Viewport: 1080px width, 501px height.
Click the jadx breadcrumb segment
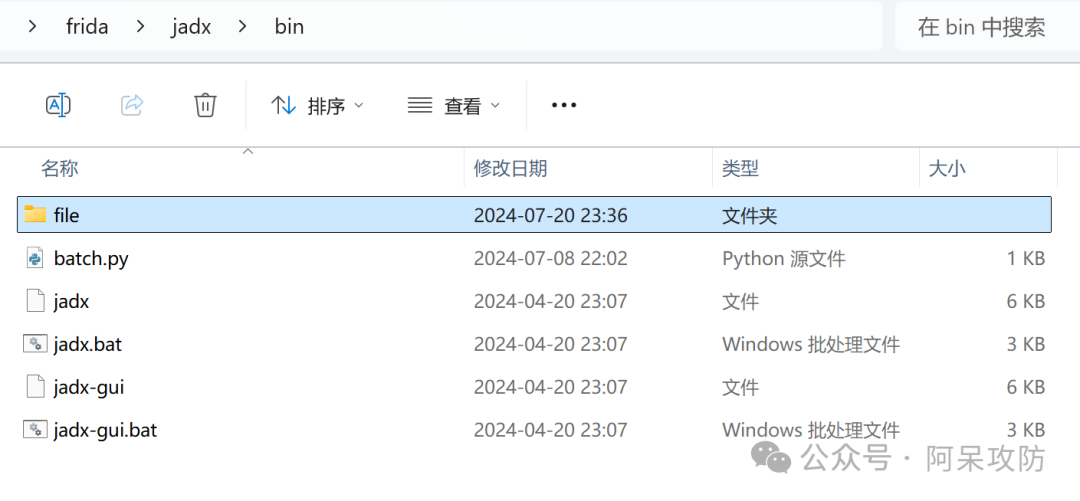191,27
